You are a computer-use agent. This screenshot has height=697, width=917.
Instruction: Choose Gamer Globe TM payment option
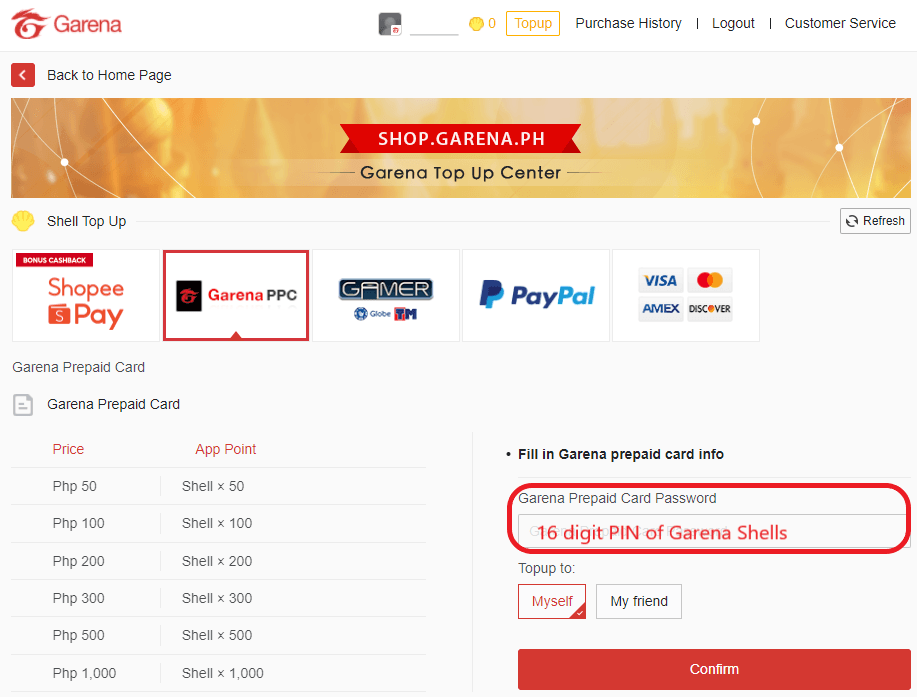point(386,295)
